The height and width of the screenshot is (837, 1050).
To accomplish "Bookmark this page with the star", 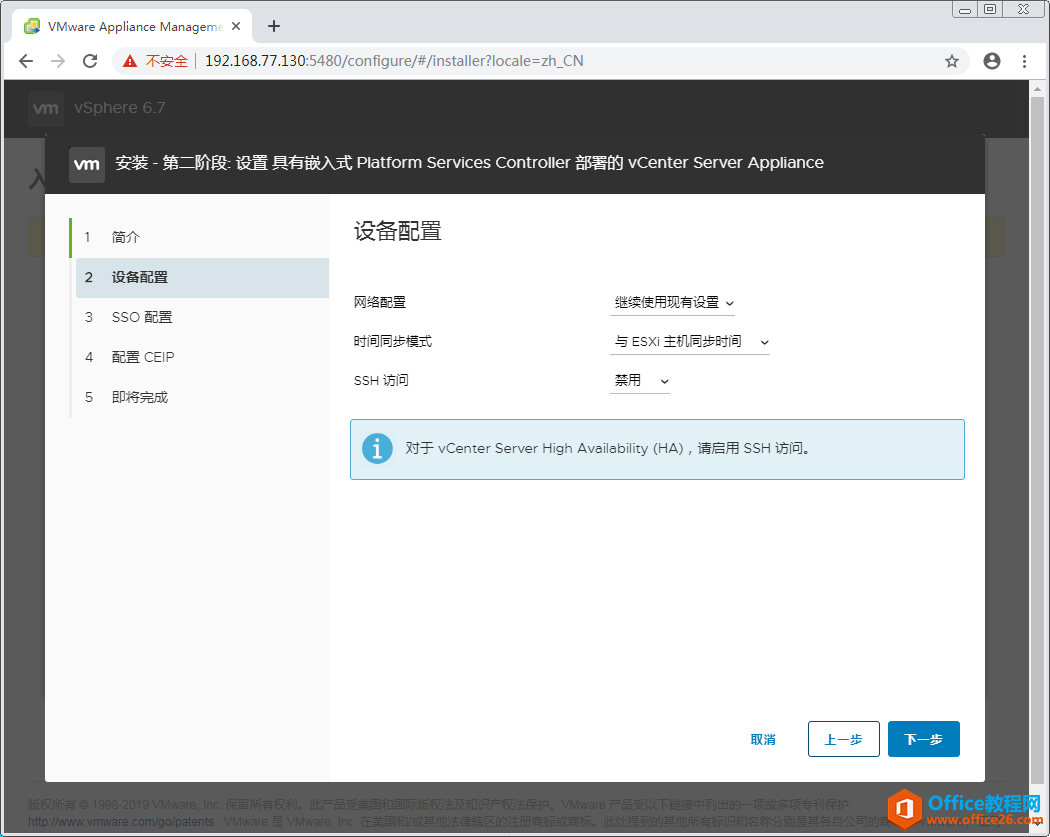I will [x=952, y=61].
